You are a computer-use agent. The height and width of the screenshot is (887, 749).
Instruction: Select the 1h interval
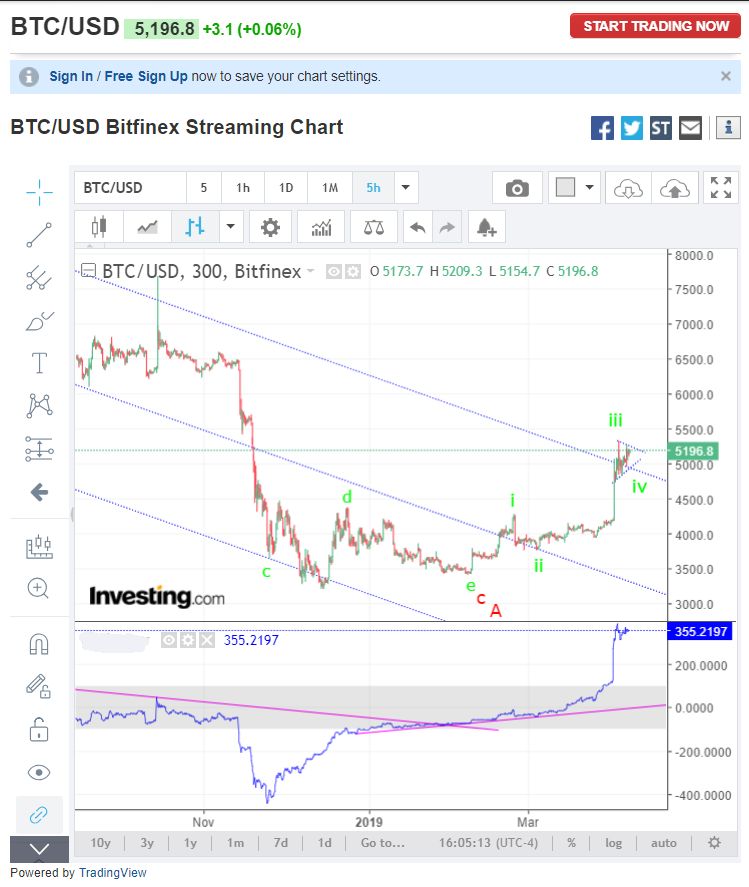(x=243, y=188)
